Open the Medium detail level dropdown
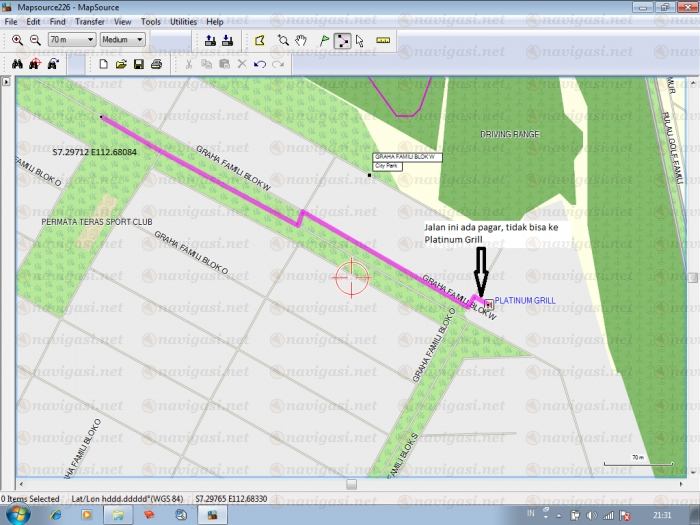Viewport: 700px width, 525px height. 139,40
